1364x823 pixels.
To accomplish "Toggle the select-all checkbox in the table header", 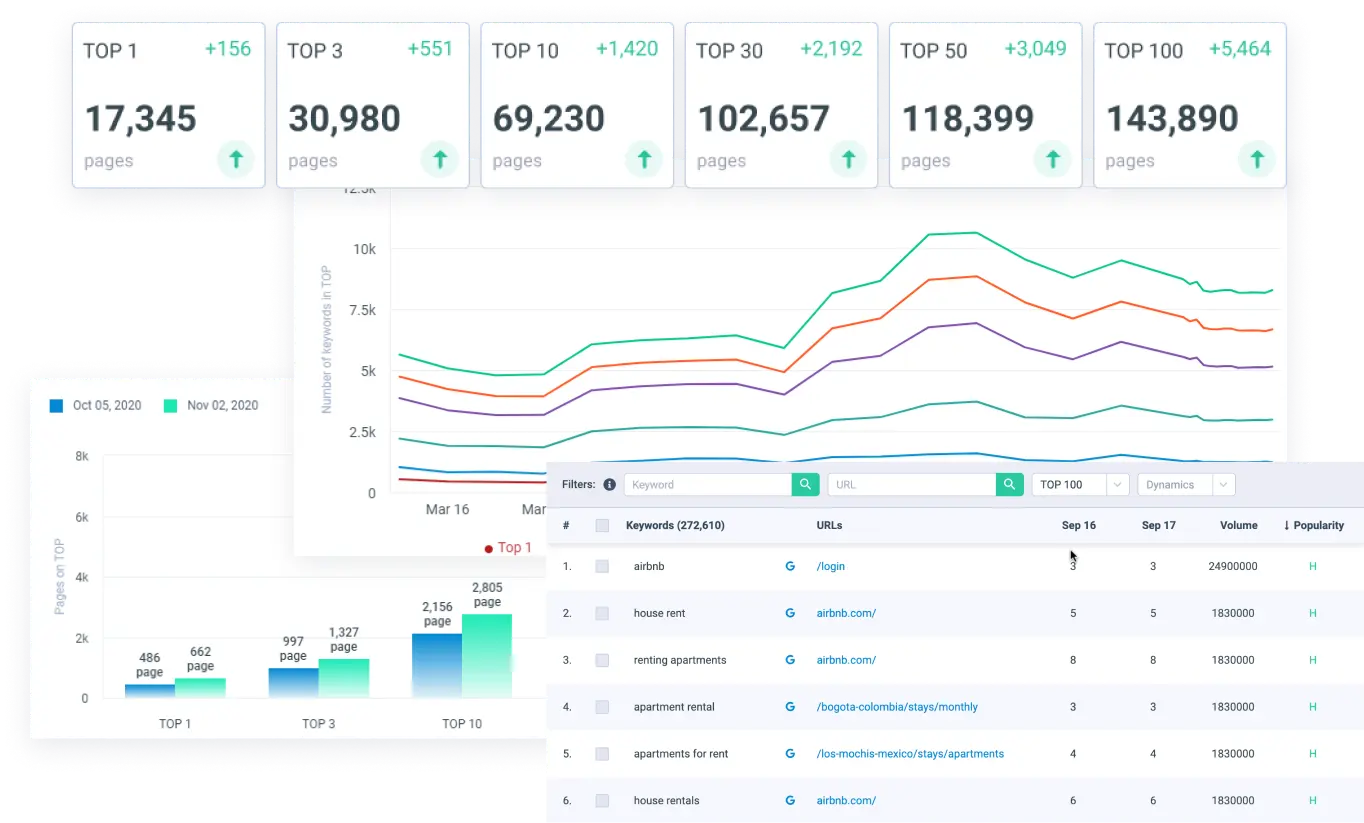I will (602, 525).
